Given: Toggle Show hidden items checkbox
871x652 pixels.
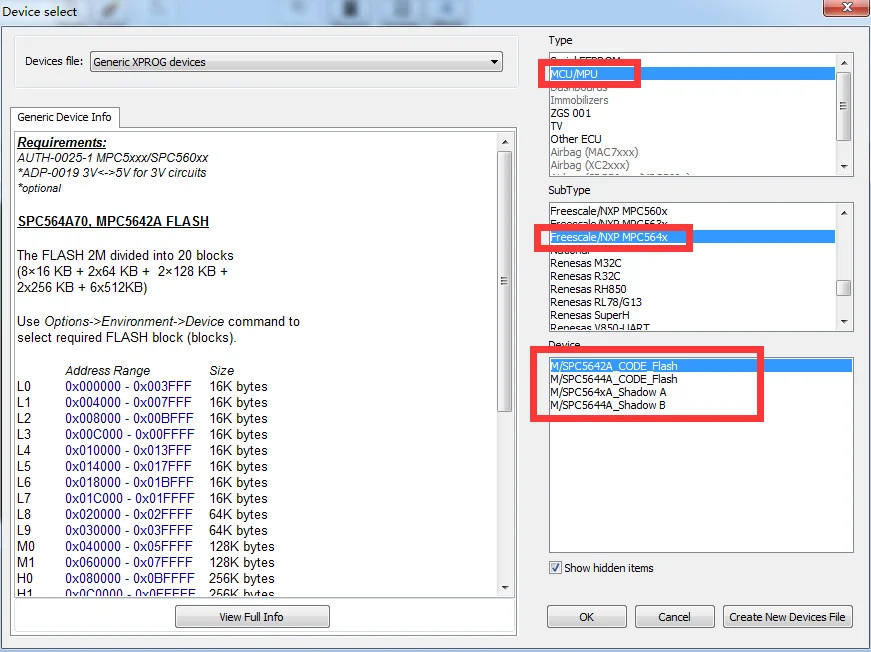Looking at the screenshot, I should click(x=555, y=568).
